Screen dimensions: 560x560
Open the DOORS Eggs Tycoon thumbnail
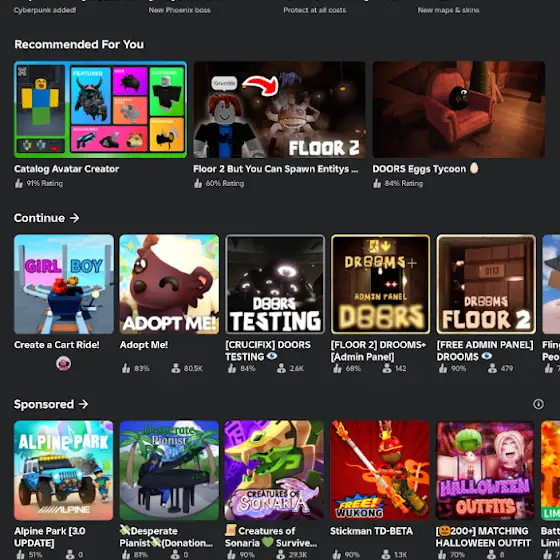click(459, 110)
